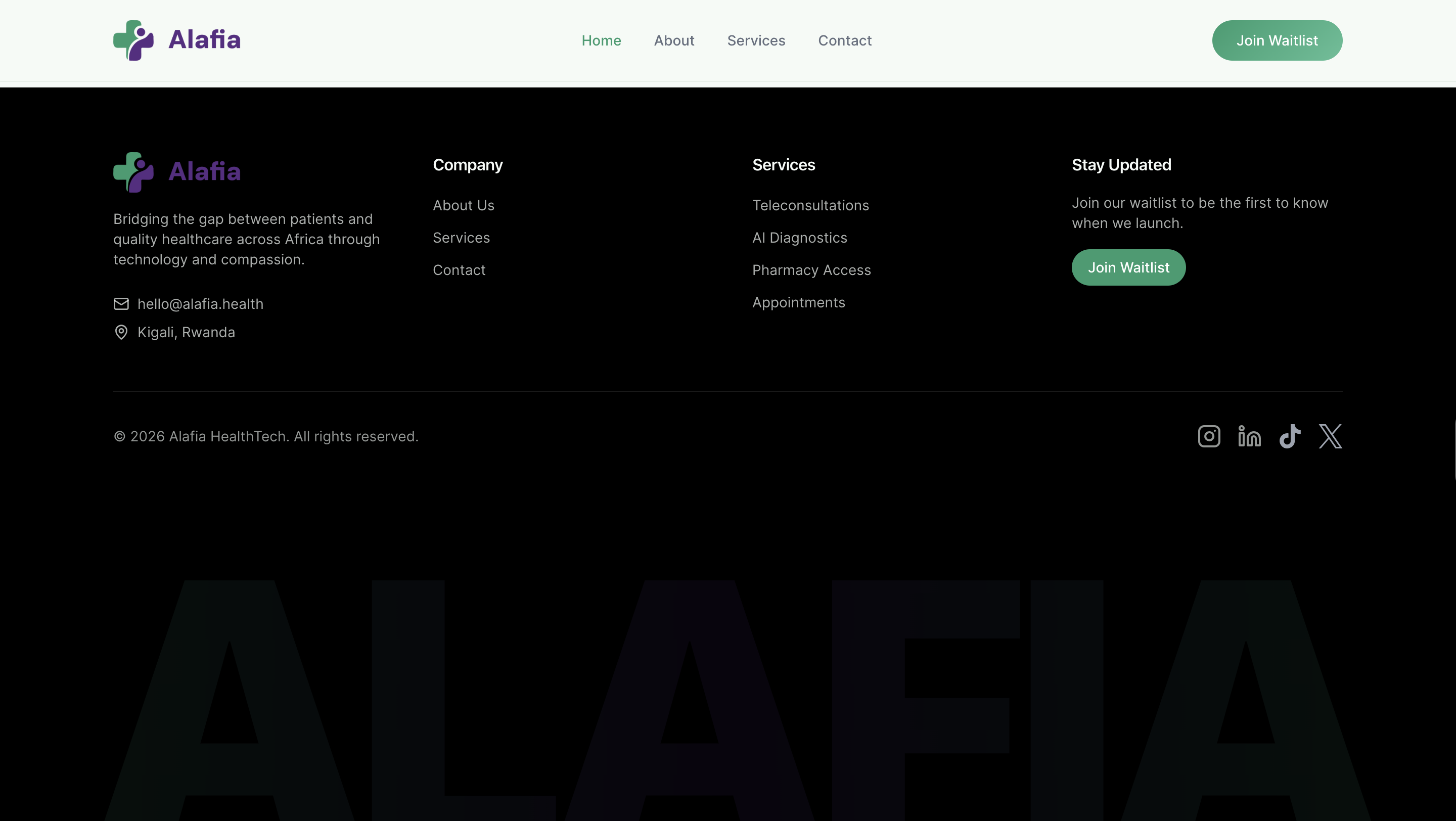Open the Pharmacy Access footer link
The image size is (1456, 821).
point(811,270)
